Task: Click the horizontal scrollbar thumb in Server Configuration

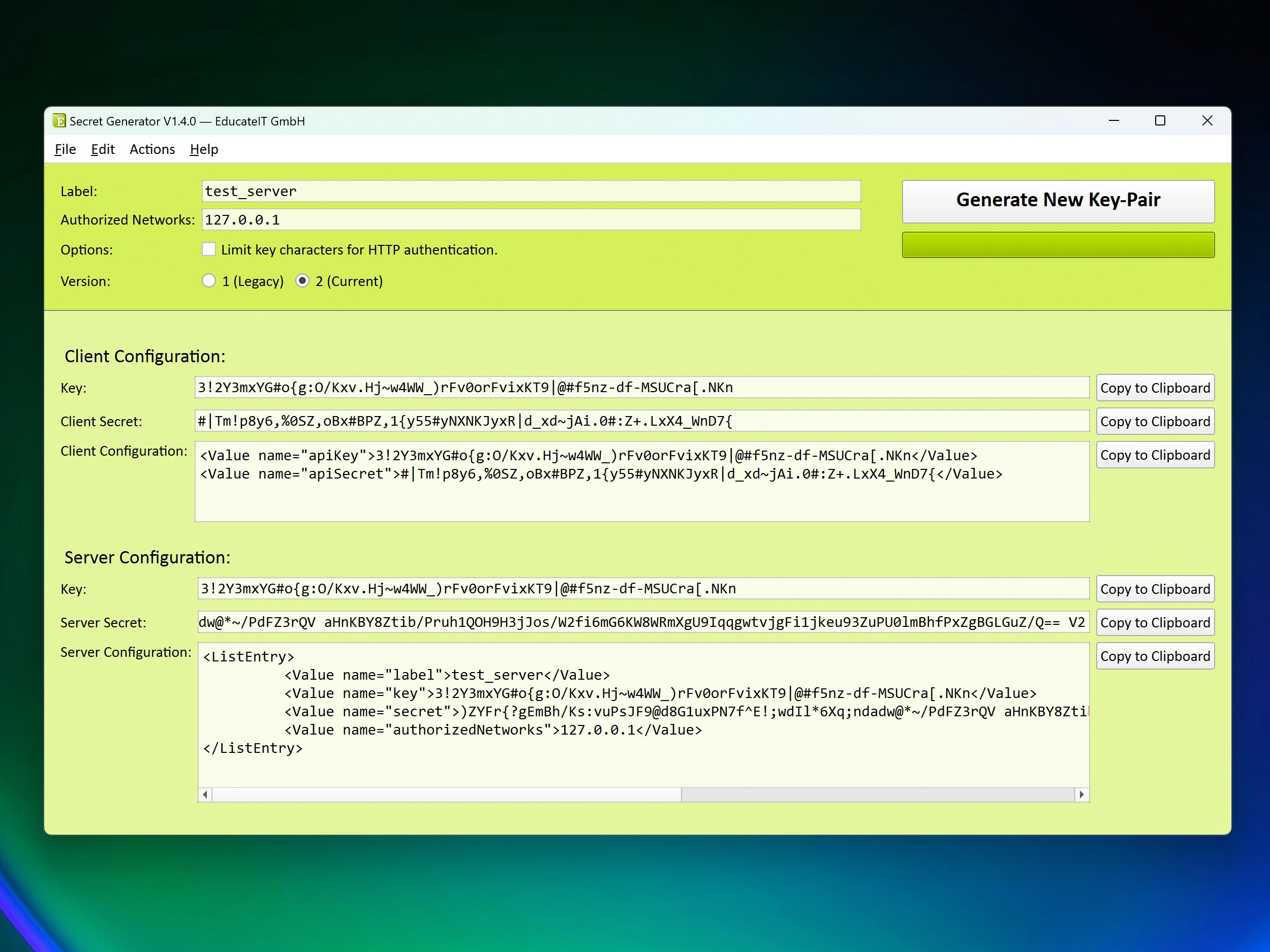Action: 446,794
